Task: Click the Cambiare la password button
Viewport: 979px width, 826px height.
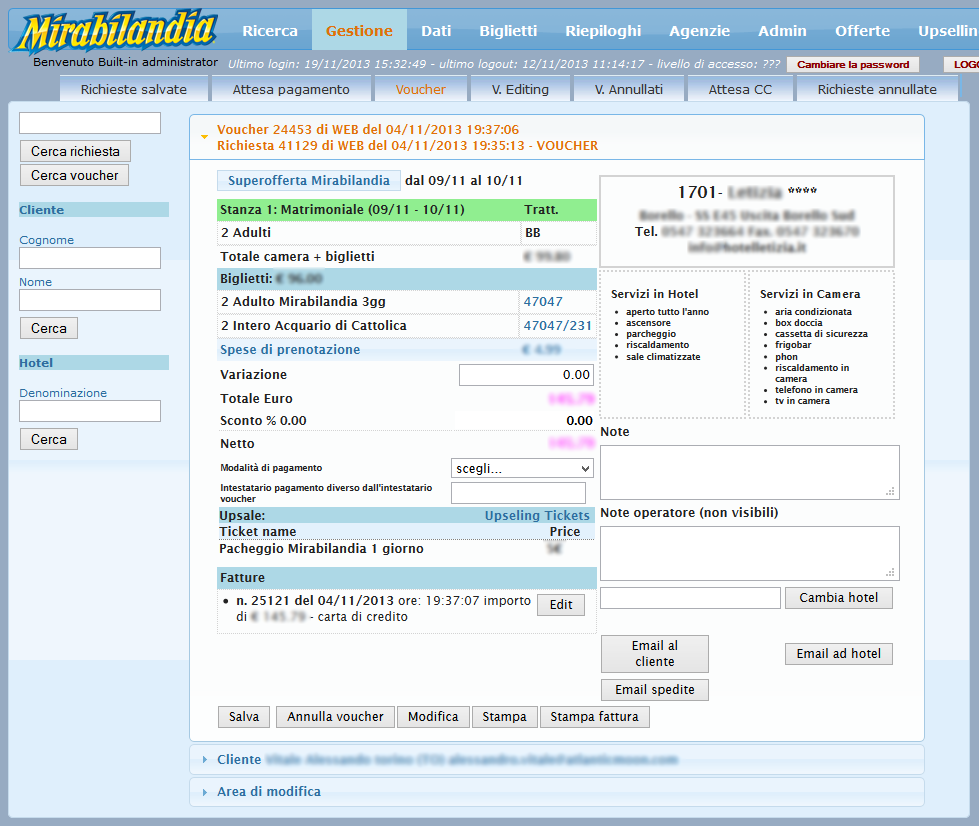Action: click(853, 64)
